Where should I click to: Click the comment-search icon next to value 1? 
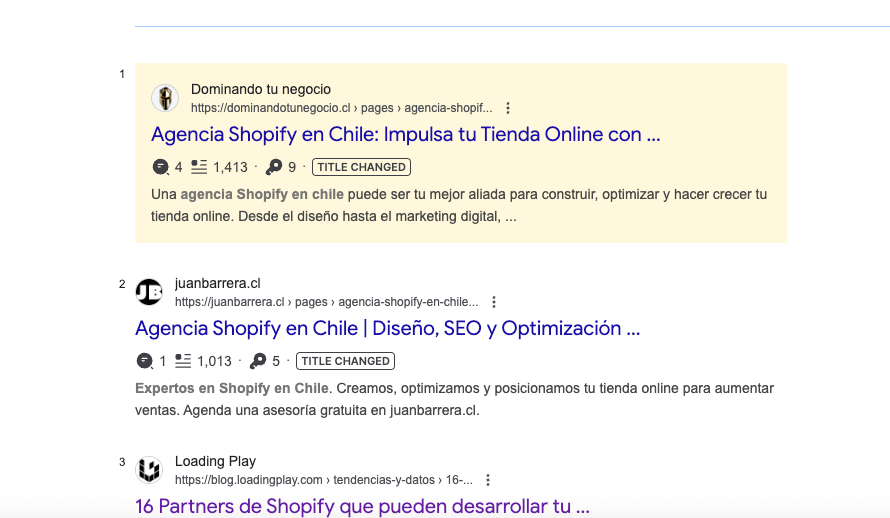tap(145, 361)
